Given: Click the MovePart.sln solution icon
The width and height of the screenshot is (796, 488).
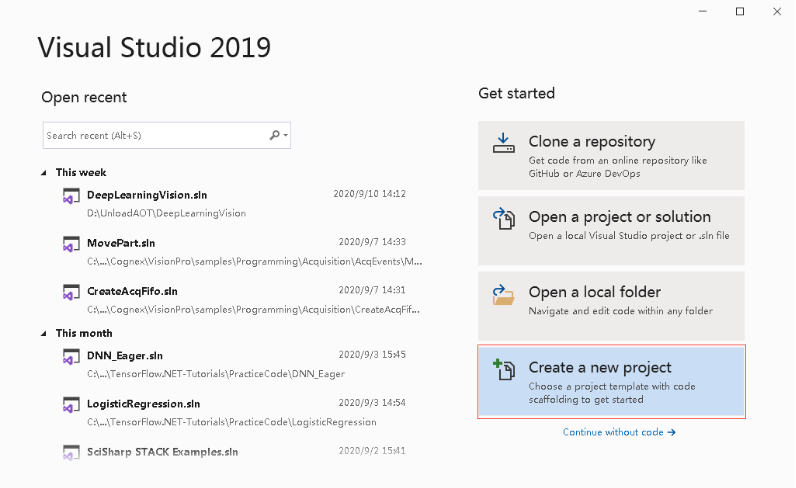Looking at the screenshot, I should (x=71, y=244).
